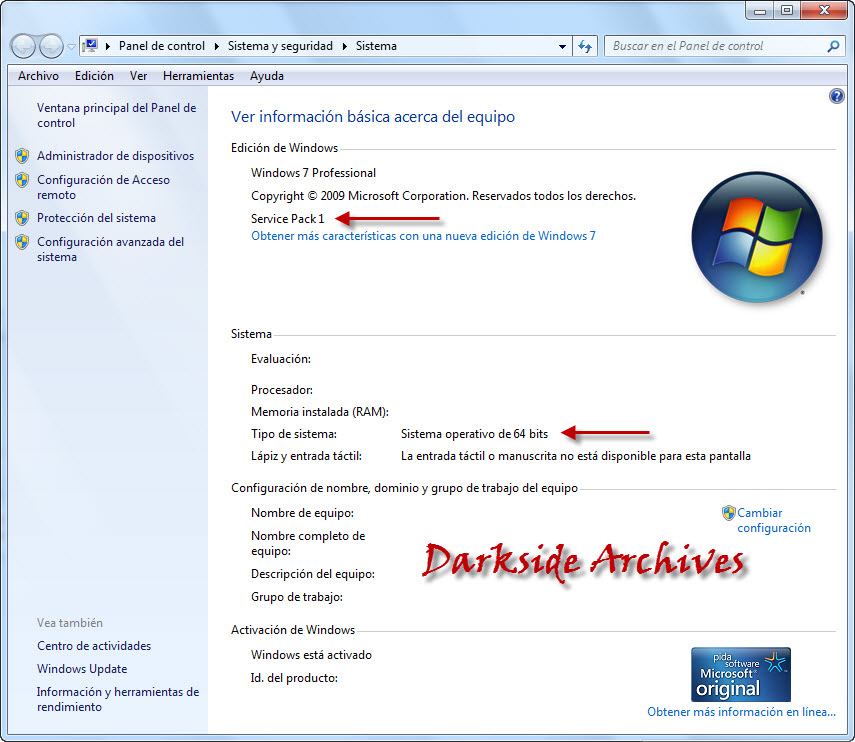Open the Edición menu
The height and width of the screenshot is (742, 855).
94,76
